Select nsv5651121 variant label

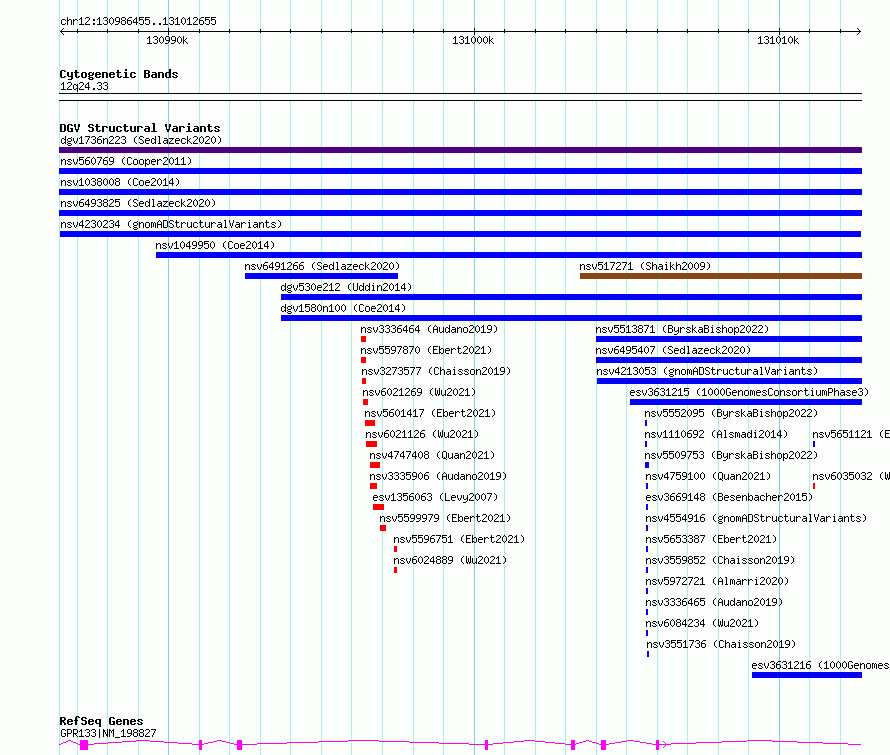[851, 434]
